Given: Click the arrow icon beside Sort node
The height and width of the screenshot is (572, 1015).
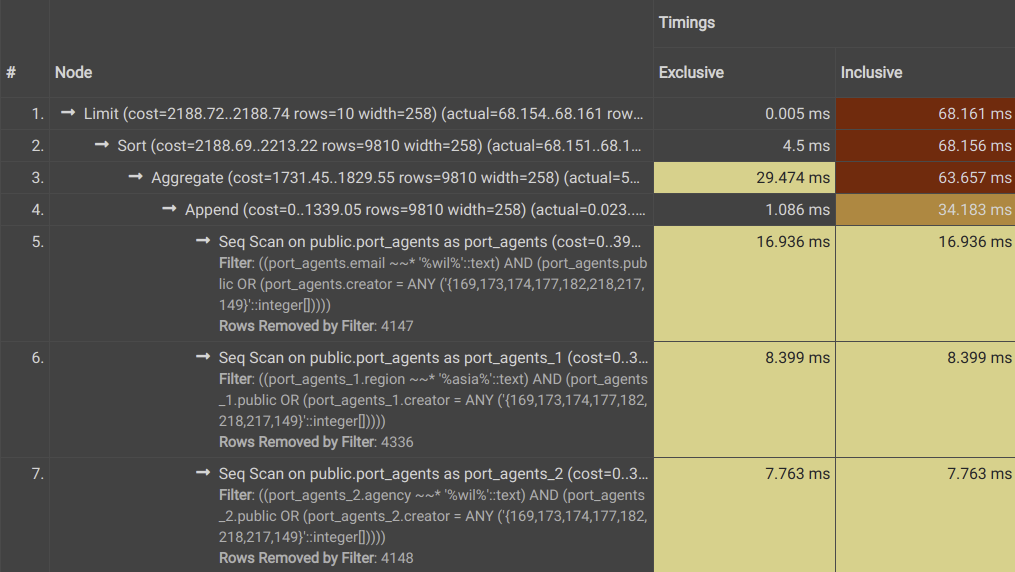Looking at the screenshot, I should click(102, 145).
